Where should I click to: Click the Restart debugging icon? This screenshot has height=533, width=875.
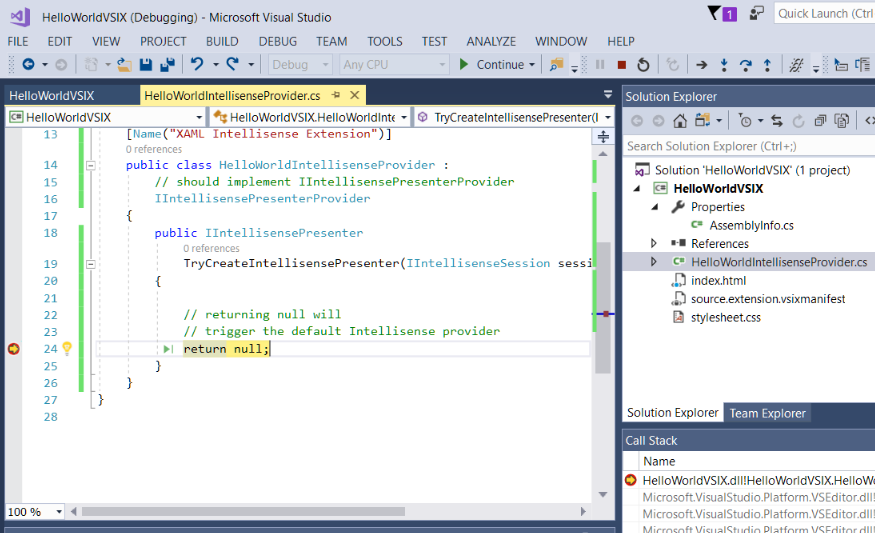tap(643, 65)
